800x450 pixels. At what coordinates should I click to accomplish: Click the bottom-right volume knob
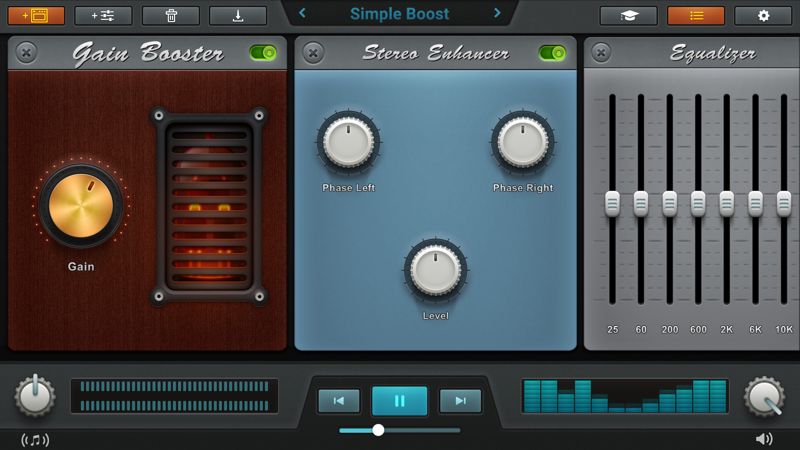click(764, 396)
